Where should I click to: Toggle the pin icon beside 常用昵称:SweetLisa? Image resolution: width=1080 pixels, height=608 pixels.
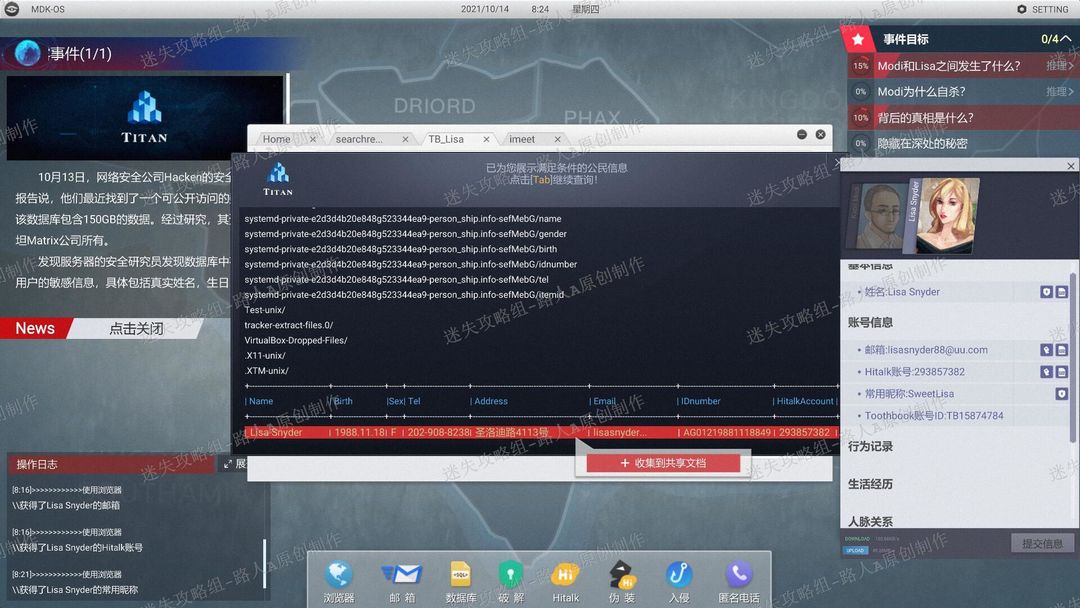(1061, 394)
